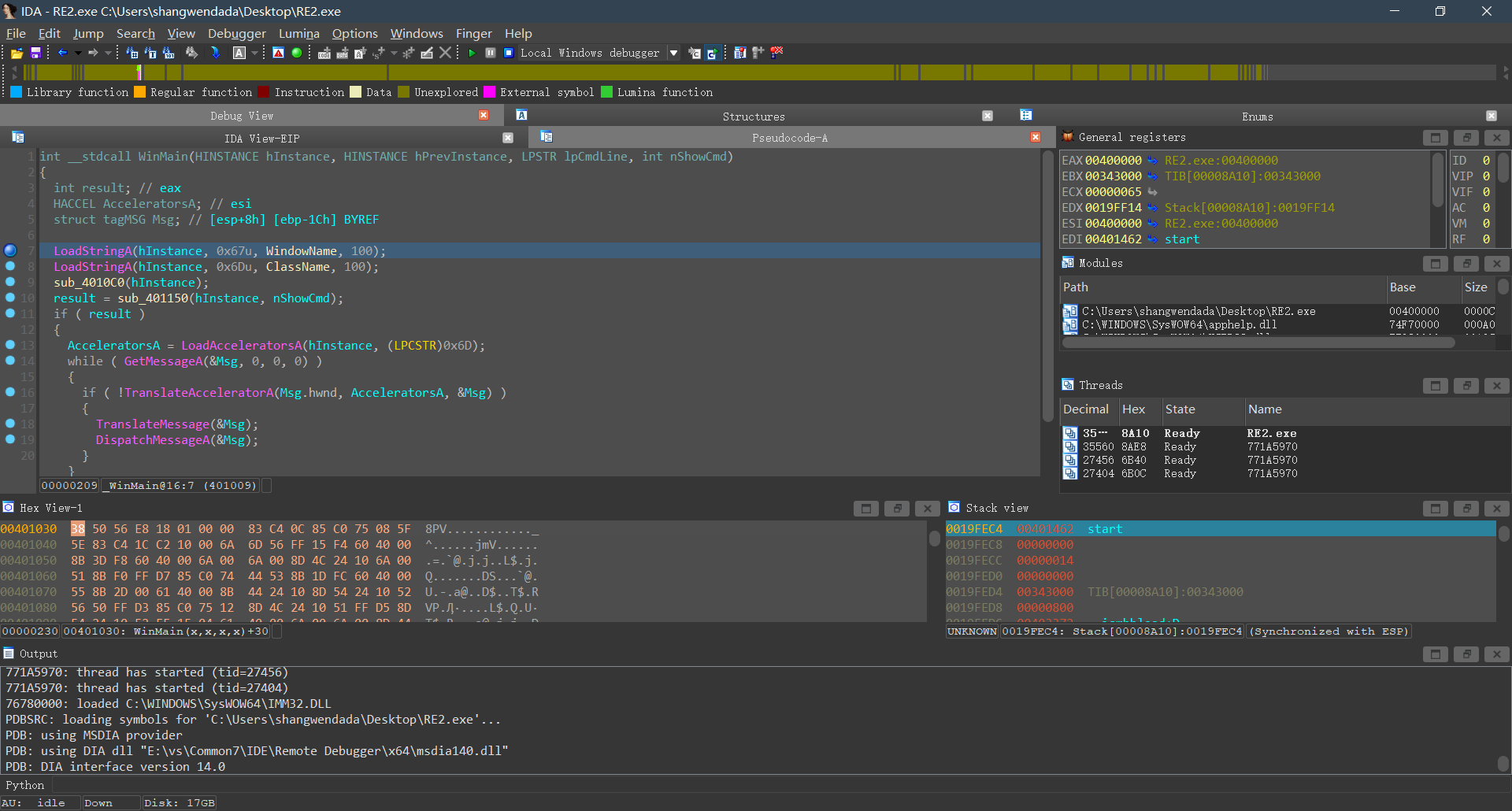Jump back with the blue left arrow
Image resolution: width=1512 pixels, height=811 pixels.
point(63,53)
